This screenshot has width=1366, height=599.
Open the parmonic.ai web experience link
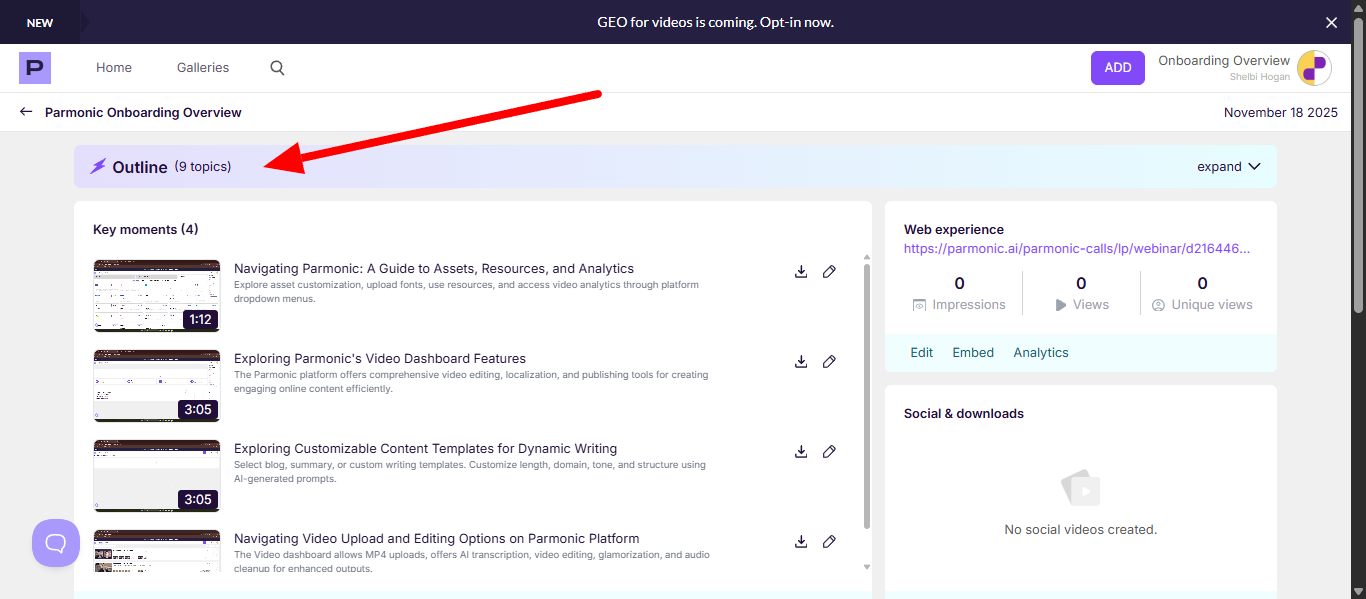(1077, 248)
